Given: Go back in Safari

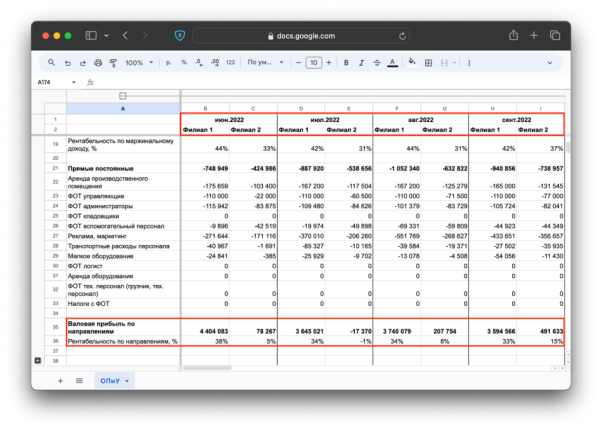Looking at the screenshot, I should 125,36.
